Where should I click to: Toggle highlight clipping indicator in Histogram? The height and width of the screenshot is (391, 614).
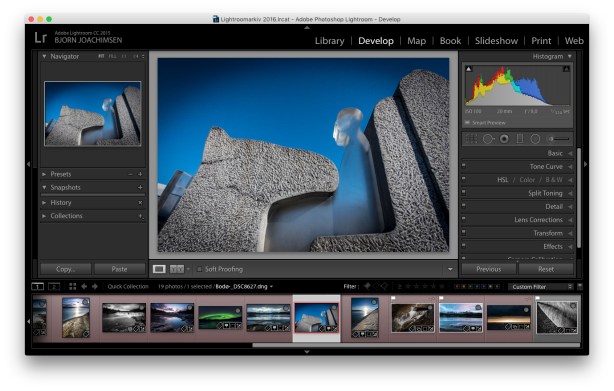566,69
